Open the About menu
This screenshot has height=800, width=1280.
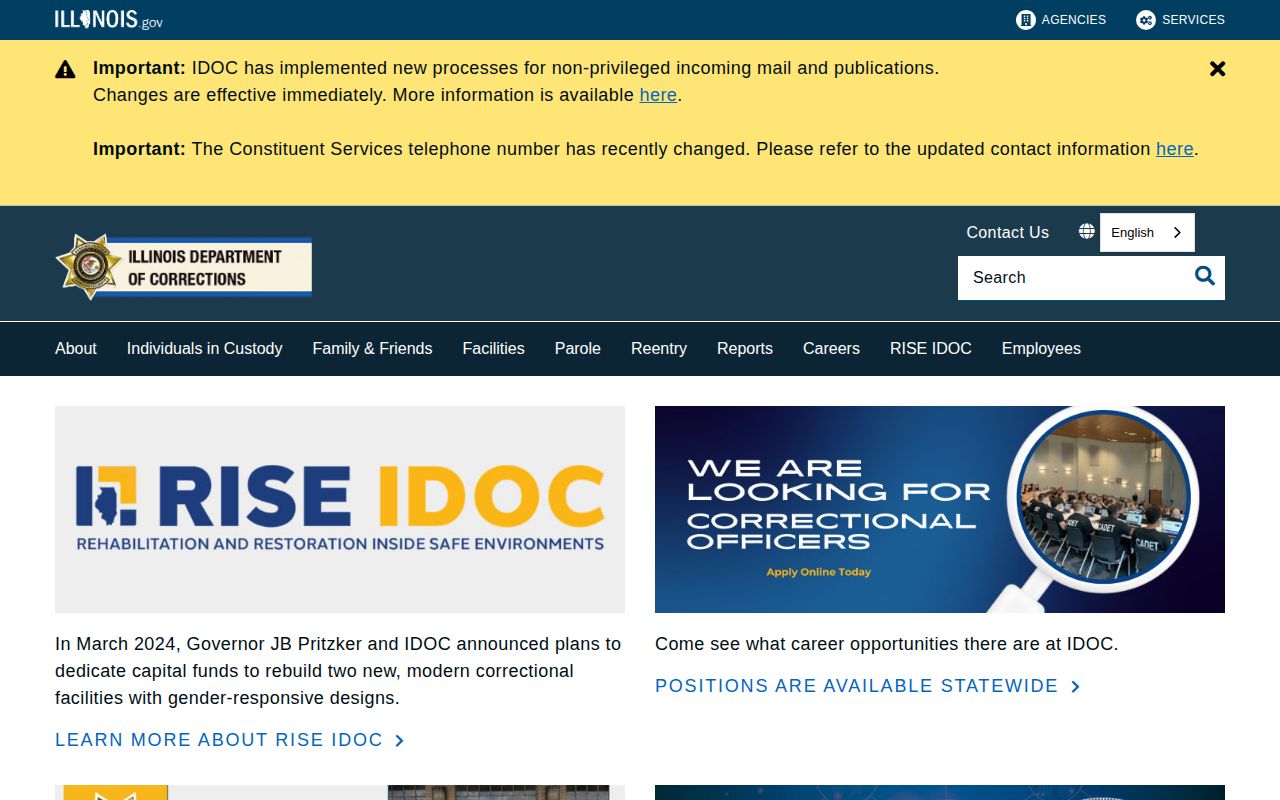76,348
